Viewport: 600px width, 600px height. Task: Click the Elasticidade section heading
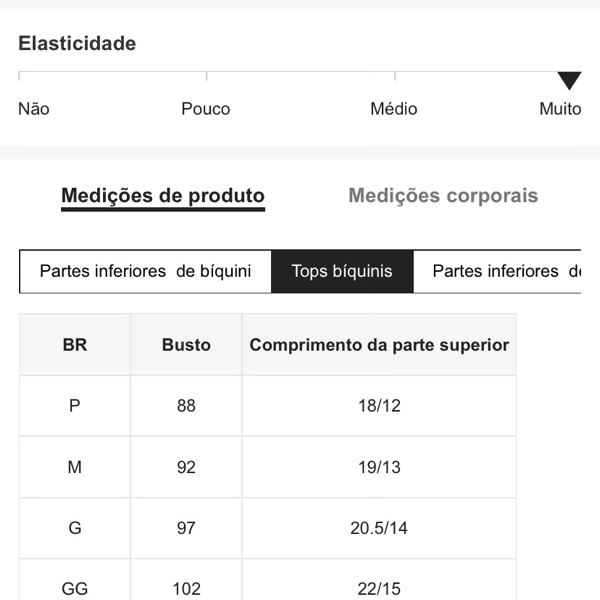click(x=77, y=44)
